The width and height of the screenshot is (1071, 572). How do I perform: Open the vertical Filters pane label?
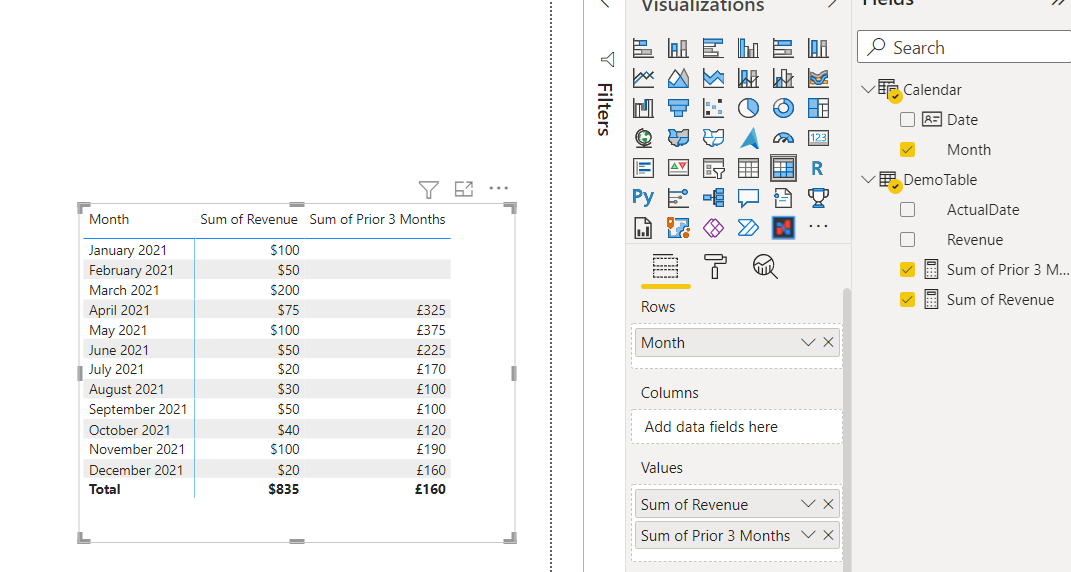(x=604, y=109)
